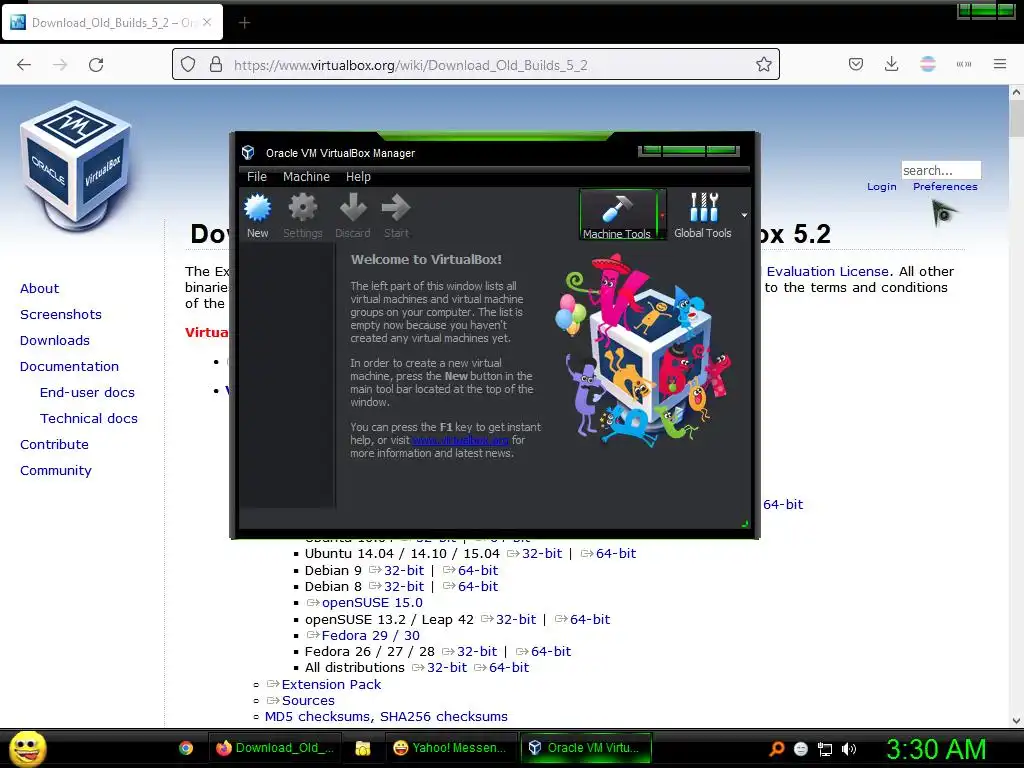The height and width of the screenshot is (768, 1024).
Task: Click the www.virtualbox.org link in welcome text
Action: (x=460, y=440)
